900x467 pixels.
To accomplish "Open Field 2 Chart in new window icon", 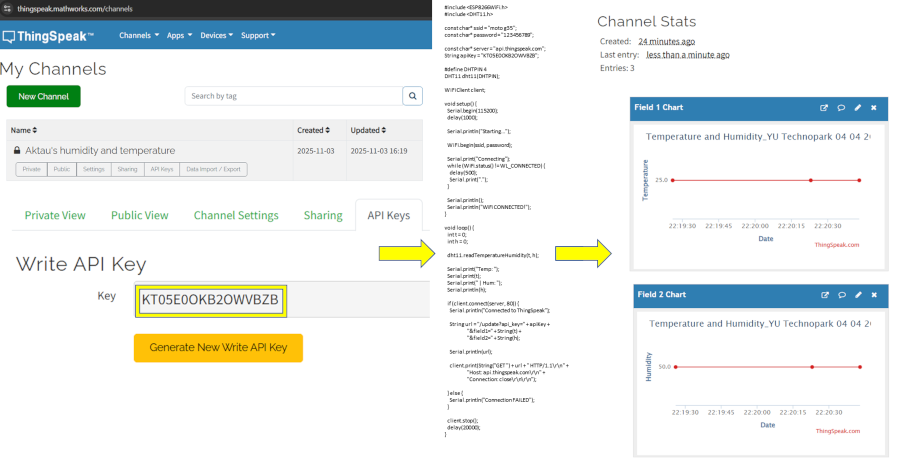I will pos(825,295).
